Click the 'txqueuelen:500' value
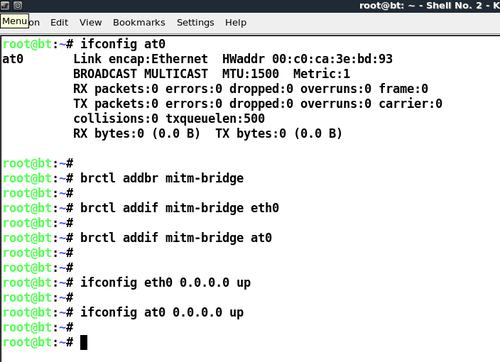500x362 pixels. pyautogui.click(x=215, y=119)
